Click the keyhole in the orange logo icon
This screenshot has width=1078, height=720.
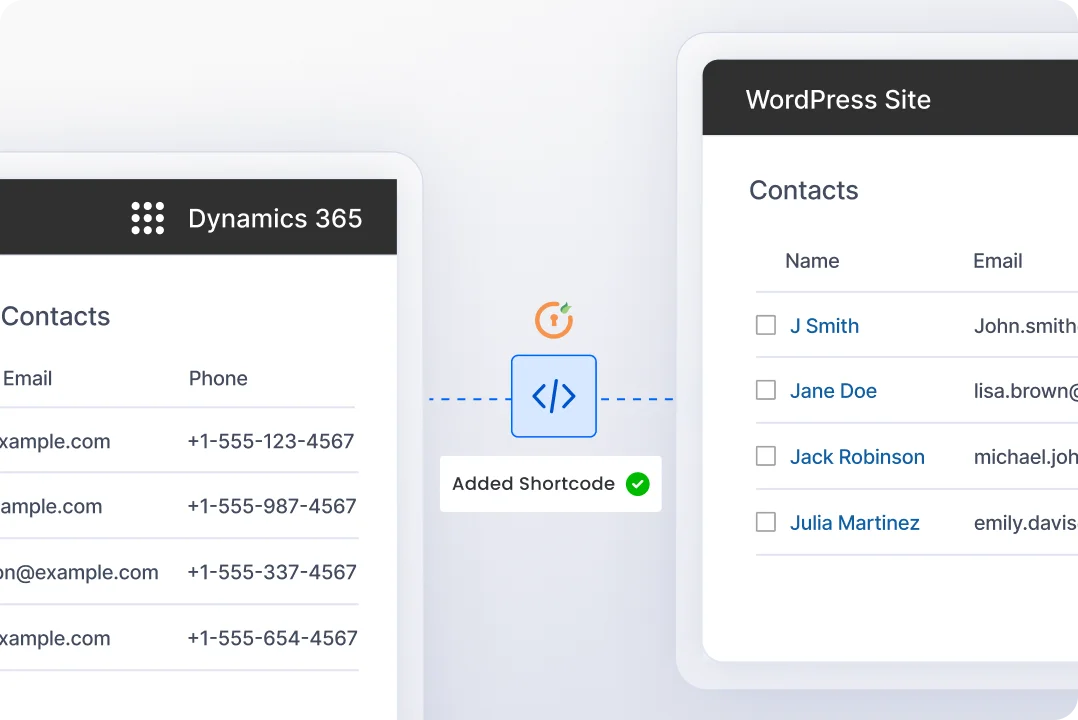tap(553, 321)
